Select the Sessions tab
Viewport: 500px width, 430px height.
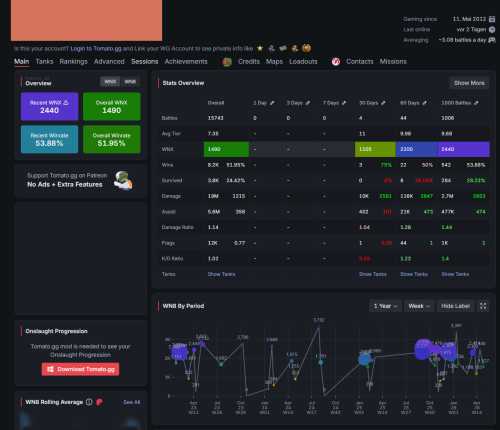click(144, 62)
